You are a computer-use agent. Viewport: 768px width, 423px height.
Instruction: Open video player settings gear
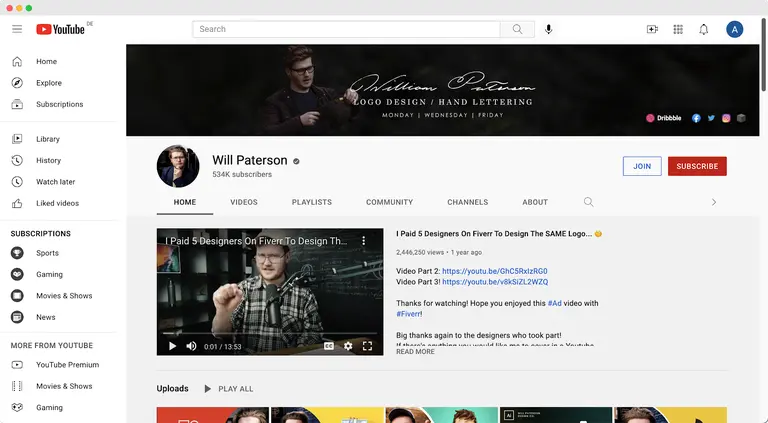[x=348, y=346]
